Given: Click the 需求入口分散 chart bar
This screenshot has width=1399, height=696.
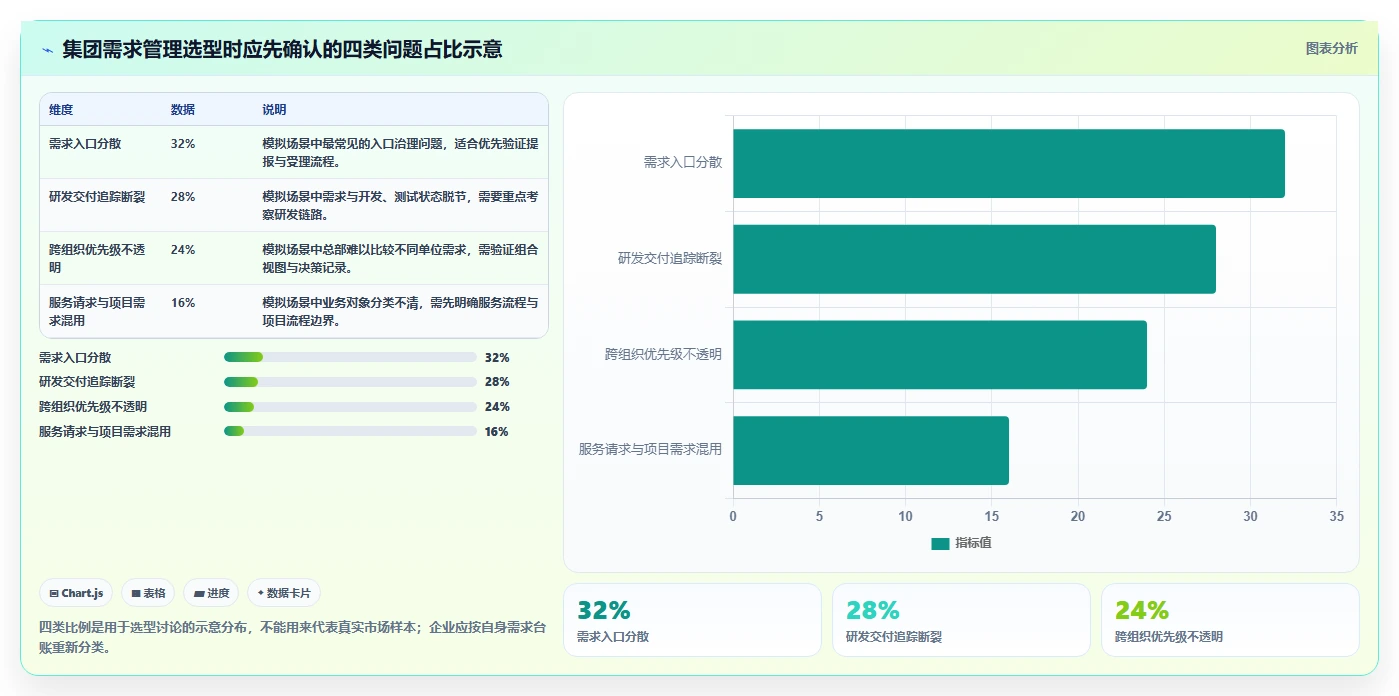Looking at the screenshot, I should [x=1009, y=163].
